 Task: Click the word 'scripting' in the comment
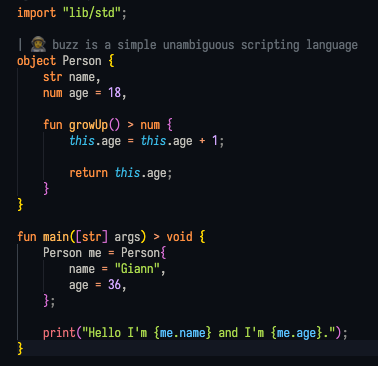[x=270, y=45]
